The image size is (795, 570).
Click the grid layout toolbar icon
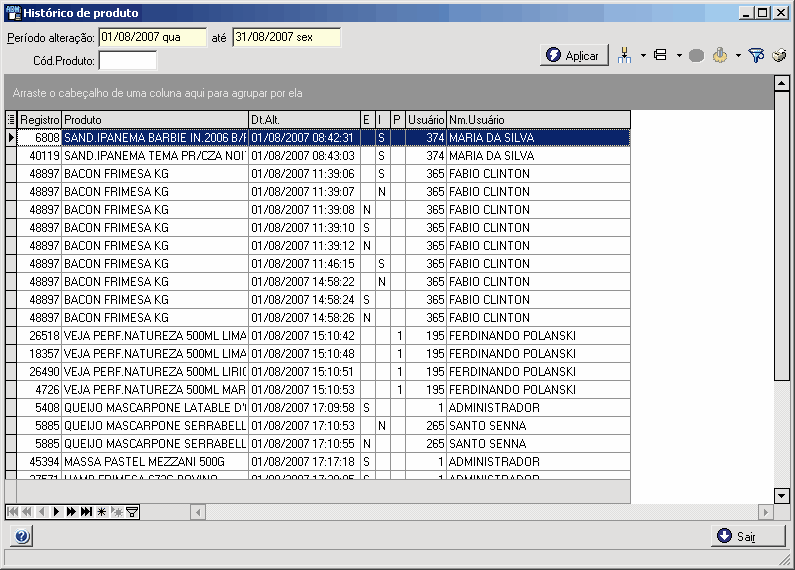pyautogui.click(x=660, y=55)
